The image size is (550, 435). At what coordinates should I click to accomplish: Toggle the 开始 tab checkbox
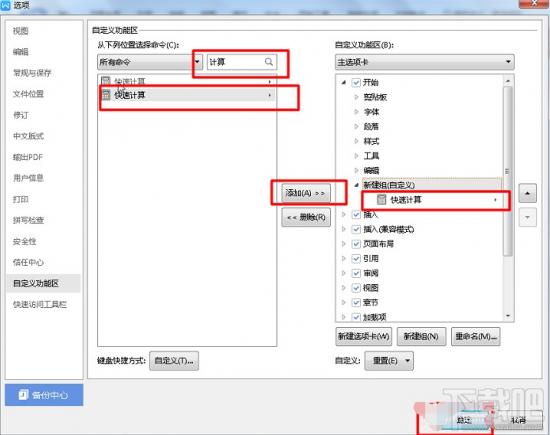[356, 82]
